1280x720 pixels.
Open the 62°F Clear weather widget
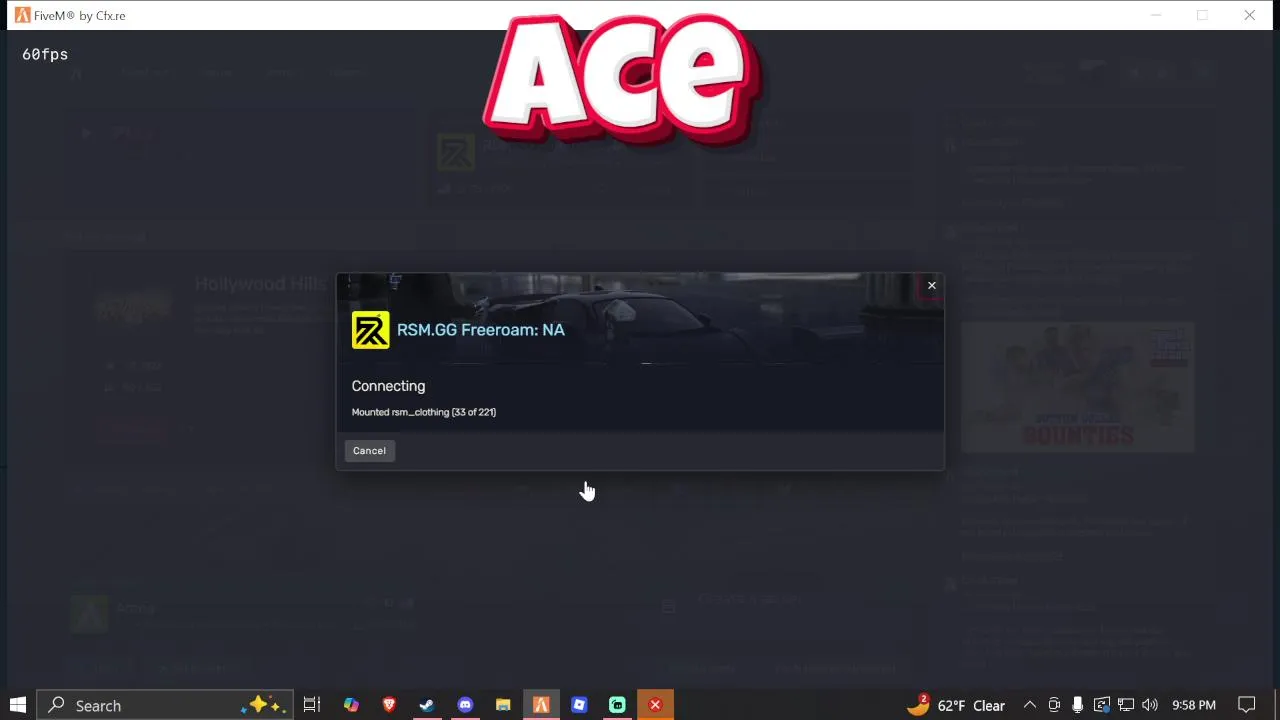956,705
